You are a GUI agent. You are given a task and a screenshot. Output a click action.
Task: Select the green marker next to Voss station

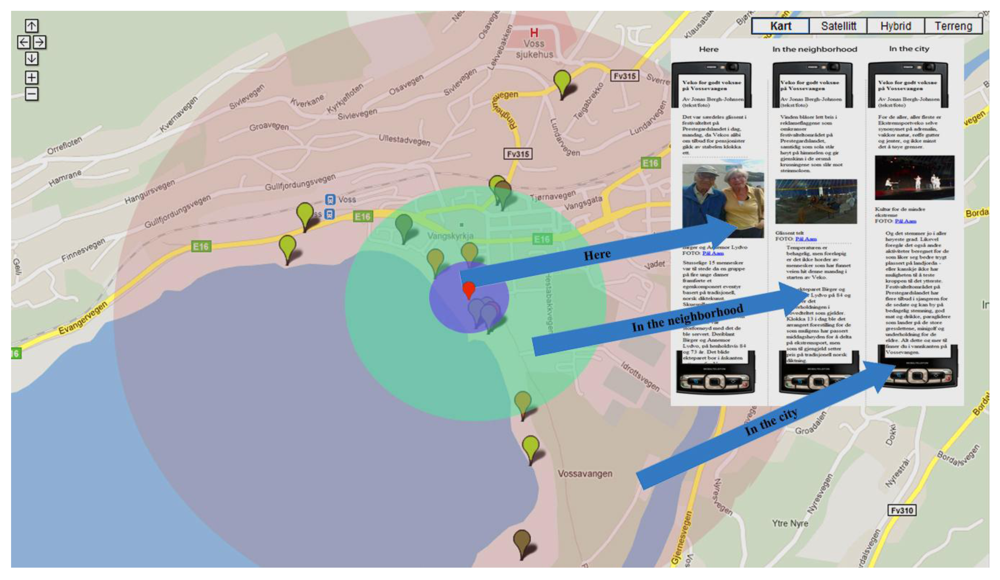305,216
